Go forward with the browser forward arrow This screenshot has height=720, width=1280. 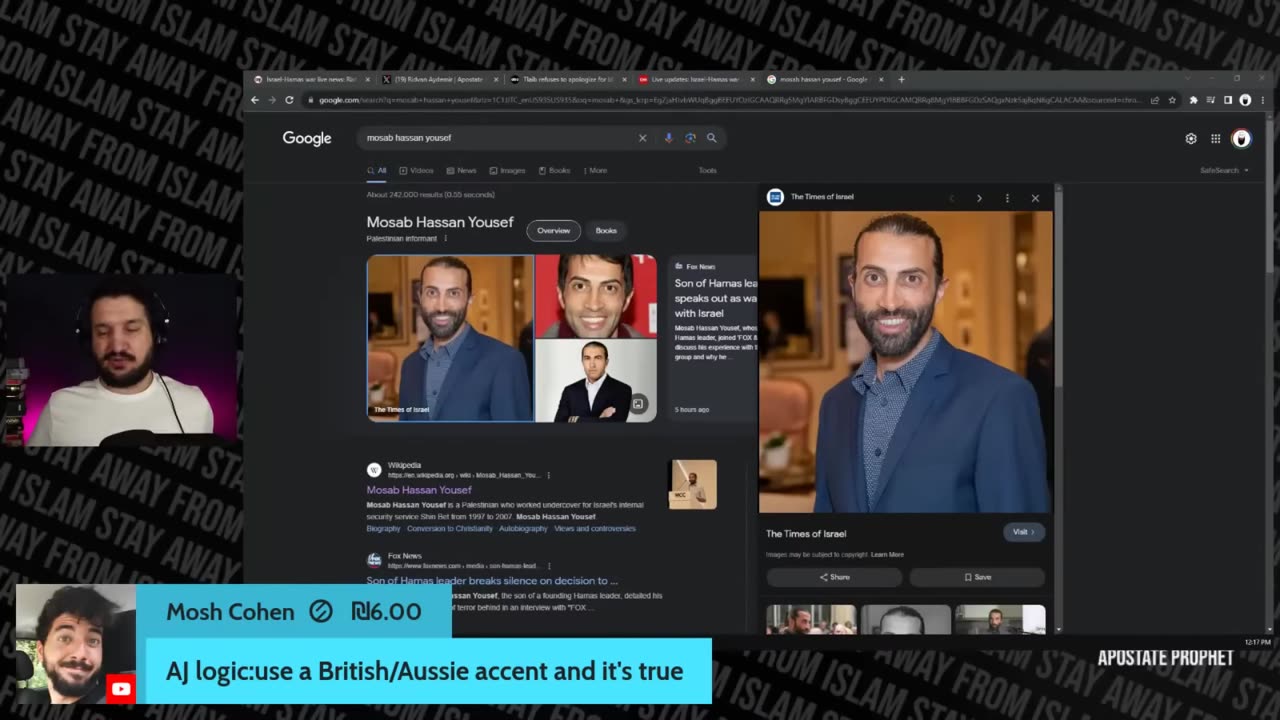pyautogui.click(x=271, y=100)
